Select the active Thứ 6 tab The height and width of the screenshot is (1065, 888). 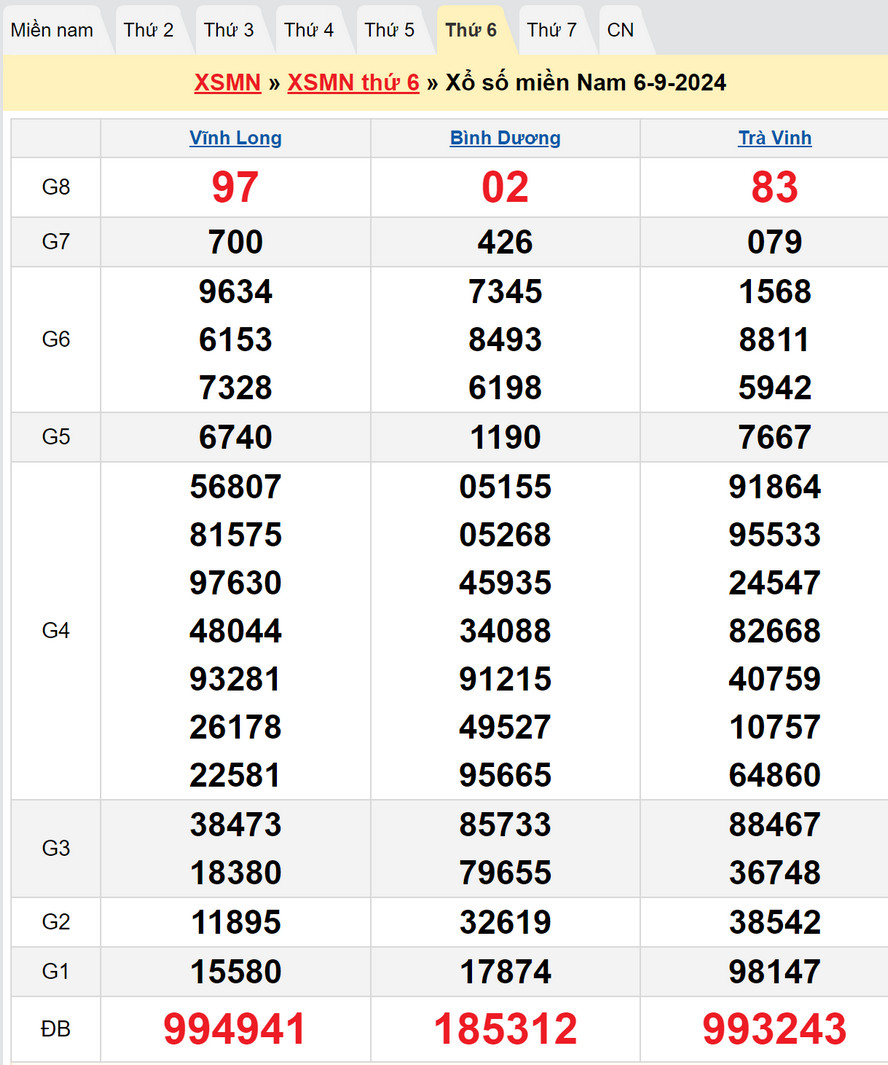click(x=471, y=30)
